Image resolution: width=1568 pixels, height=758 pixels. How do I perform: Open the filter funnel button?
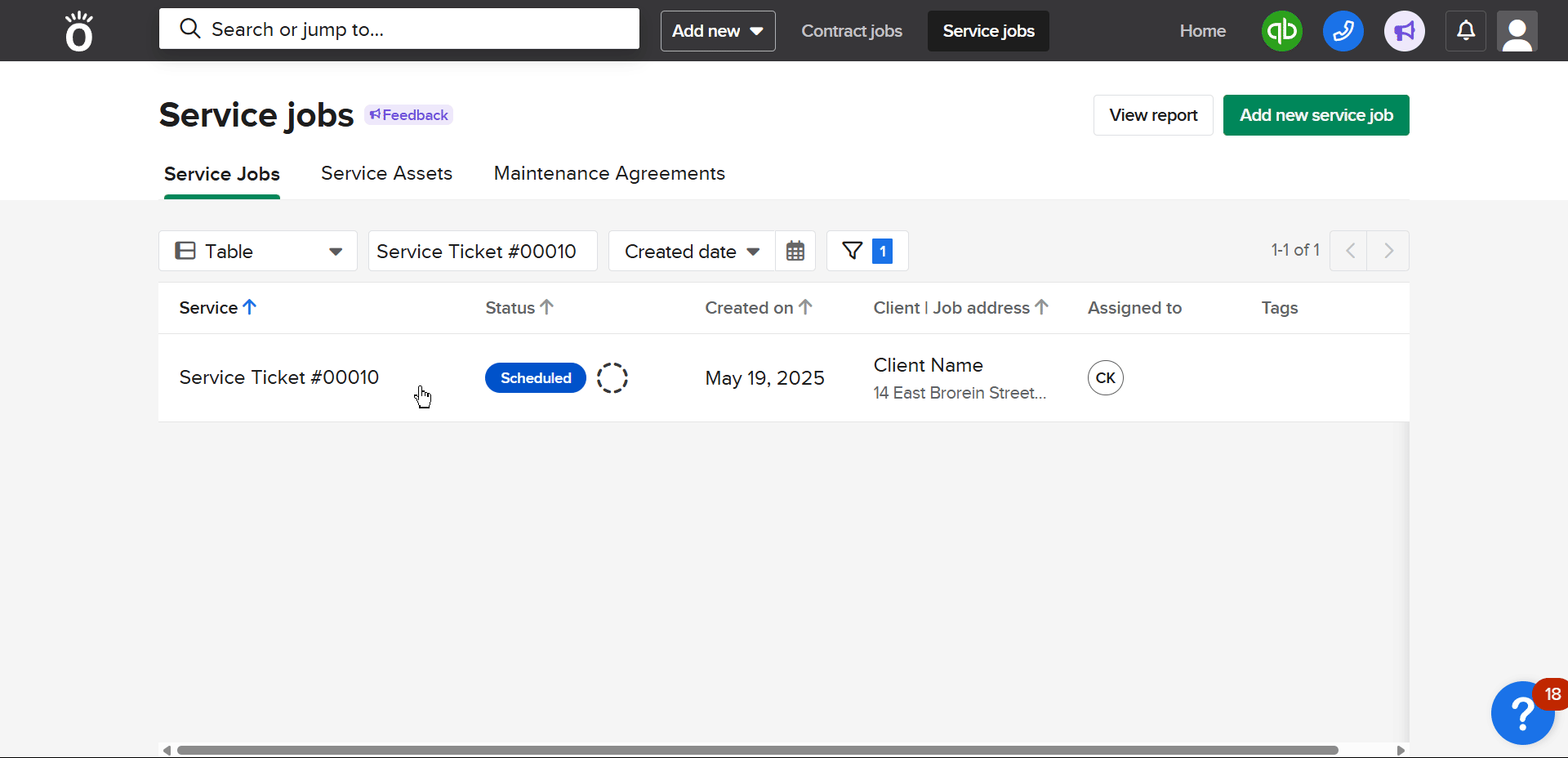[x=866, y=251]
